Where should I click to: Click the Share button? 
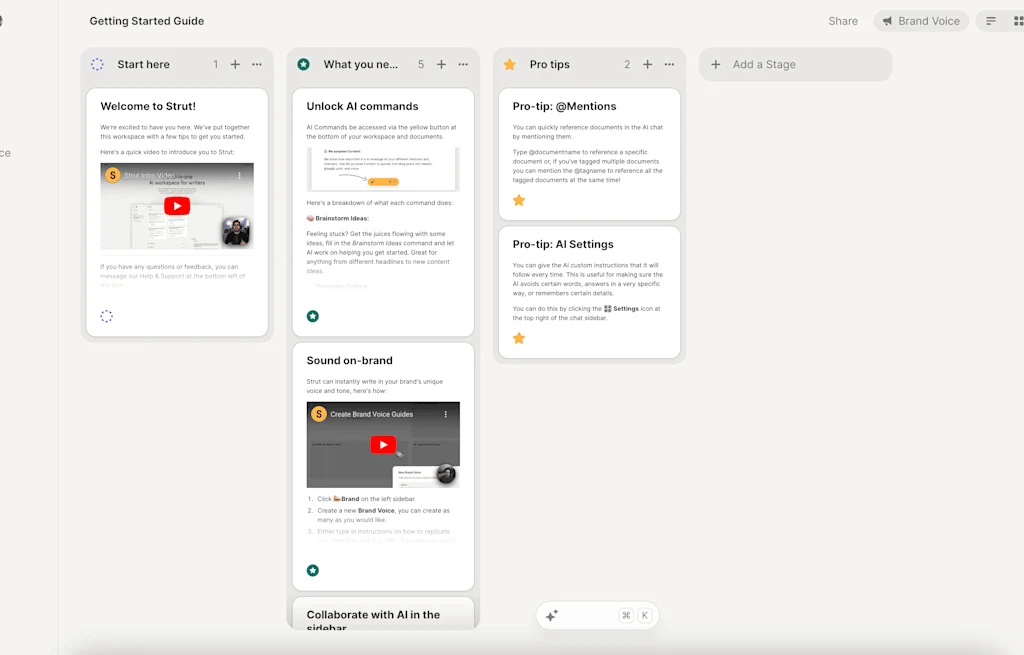(843, 21)
